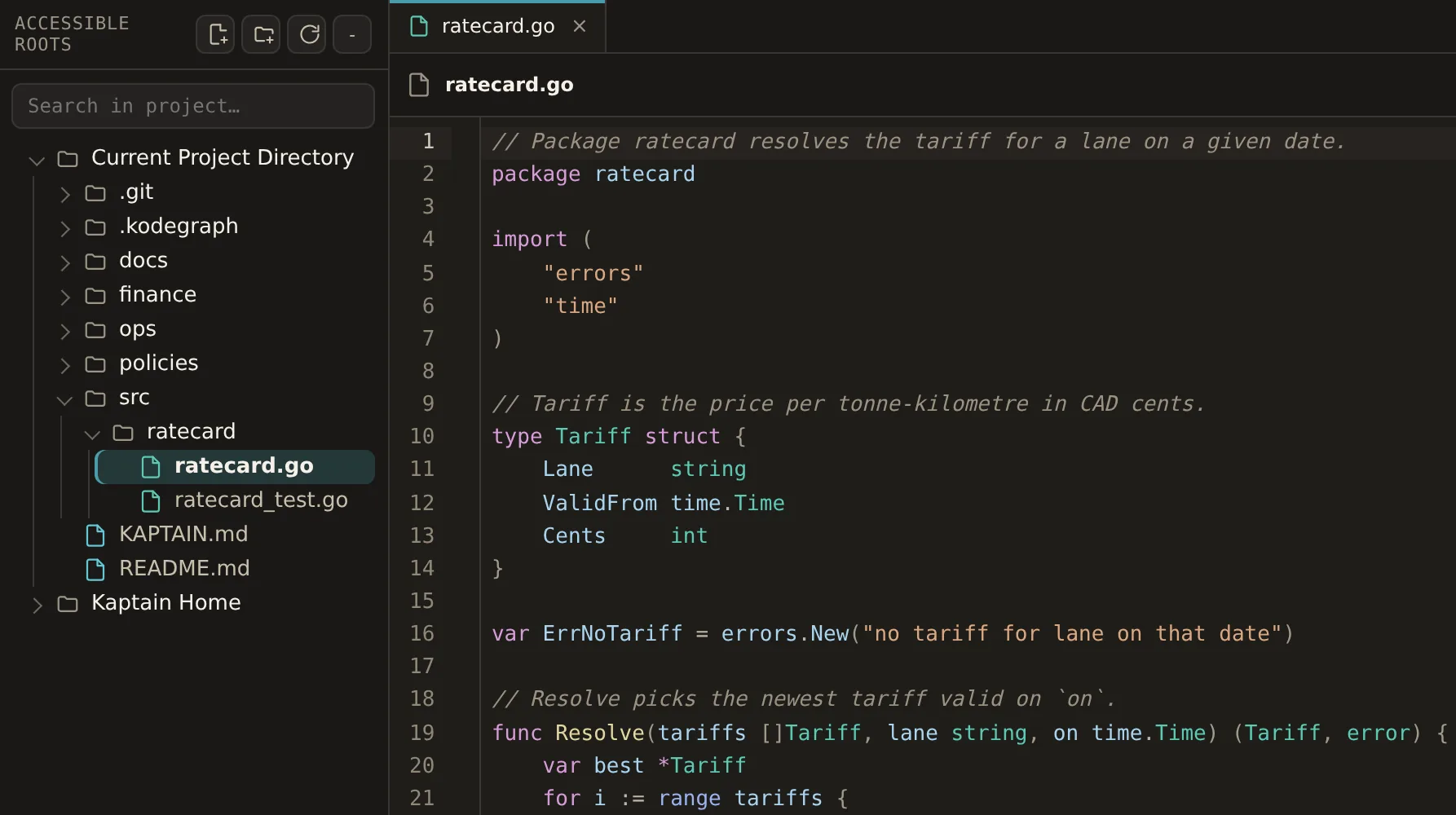Click Resolve function name on line 19

tap(600, 733)
